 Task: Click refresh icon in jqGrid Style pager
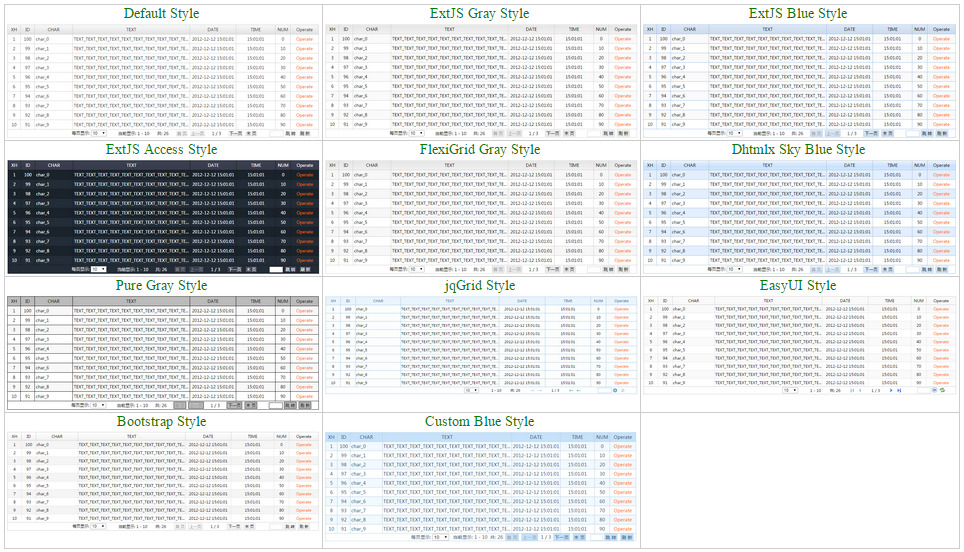pyautogui.click(x=623, y=390)
